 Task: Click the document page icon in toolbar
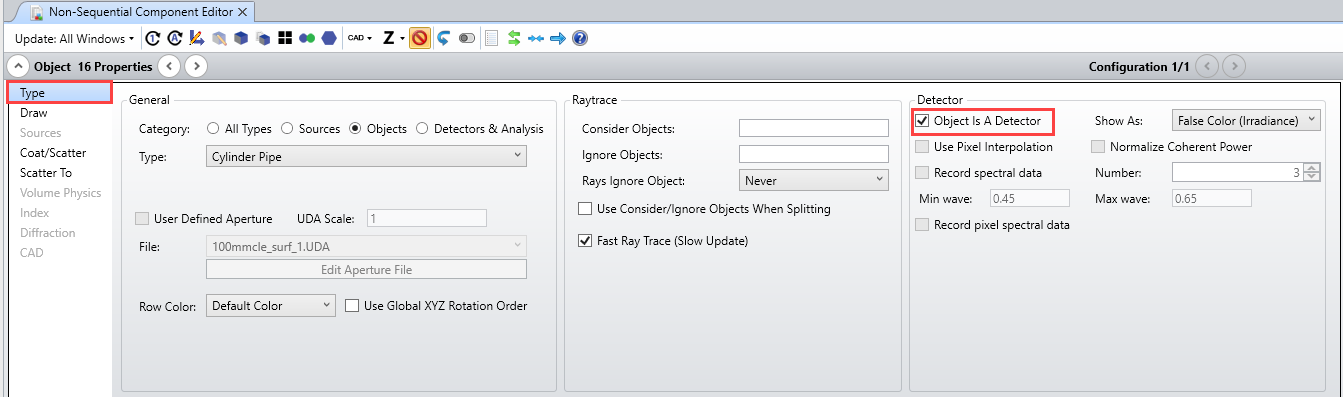(x=491, y=38)
